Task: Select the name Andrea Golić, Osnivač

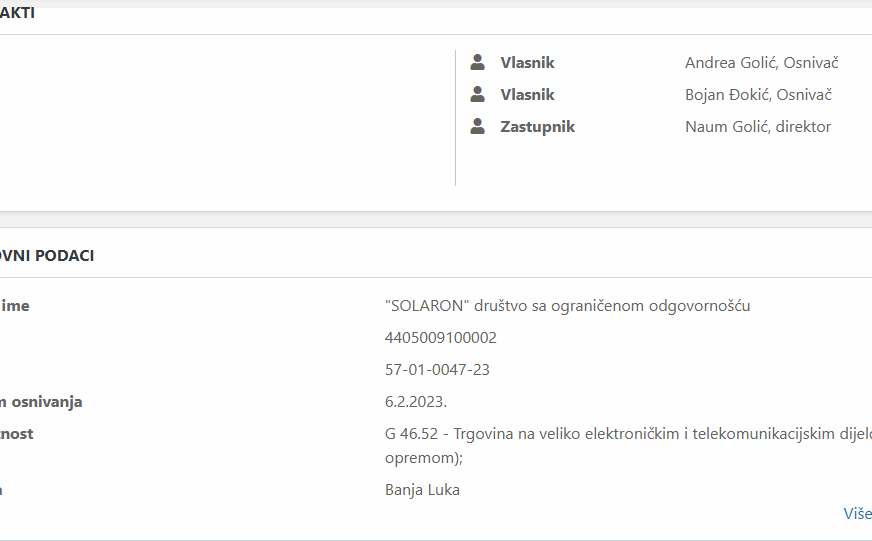Action: tap(761, 63)
